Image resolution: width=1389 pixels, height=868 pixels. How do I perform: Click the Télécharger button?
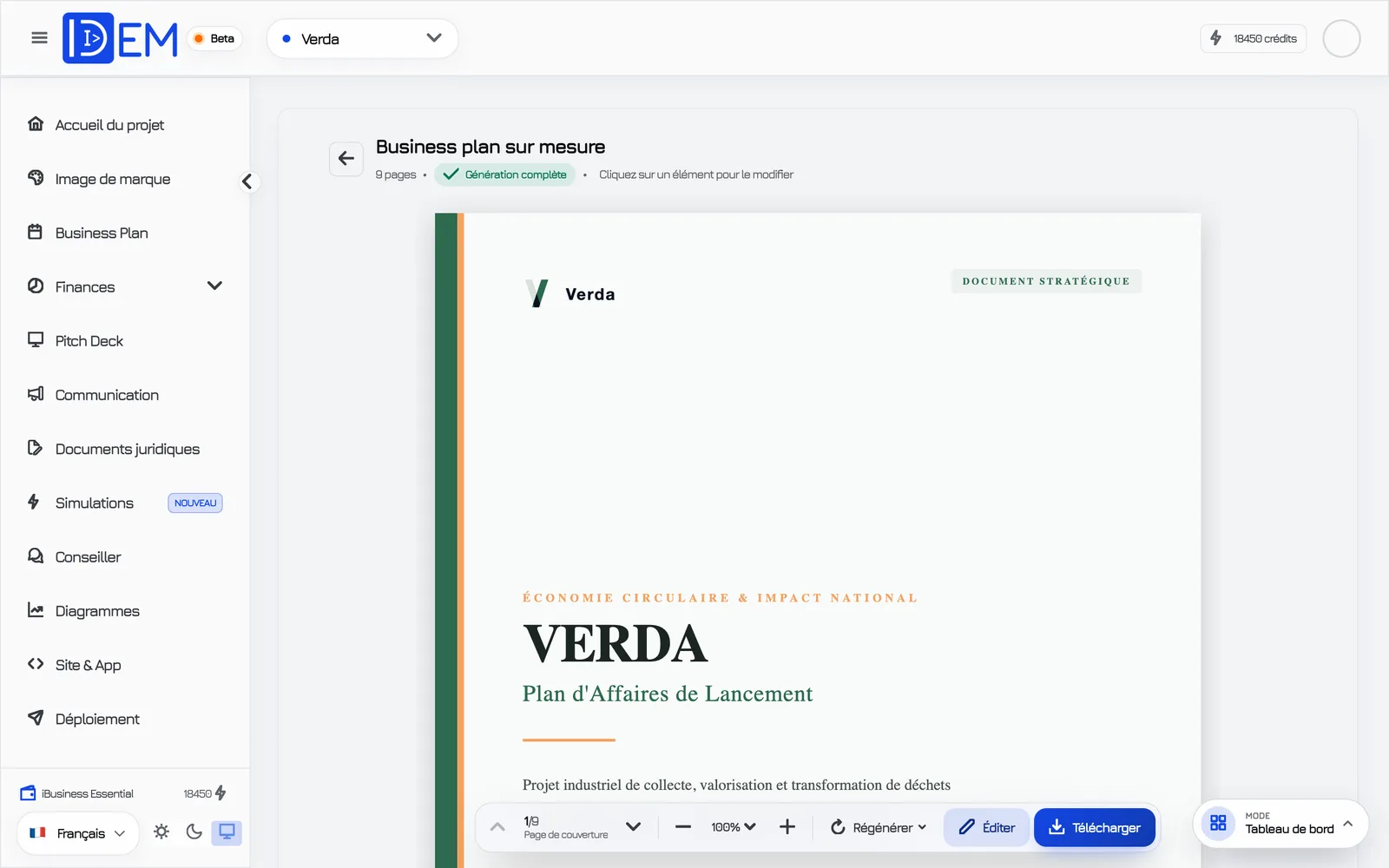click(1095, 827)
